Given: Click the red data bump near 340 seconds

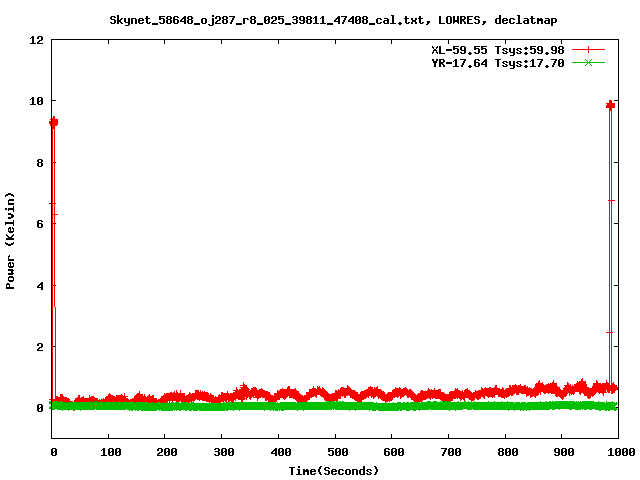Looking at the screenshot, I should tap(243, 388).
